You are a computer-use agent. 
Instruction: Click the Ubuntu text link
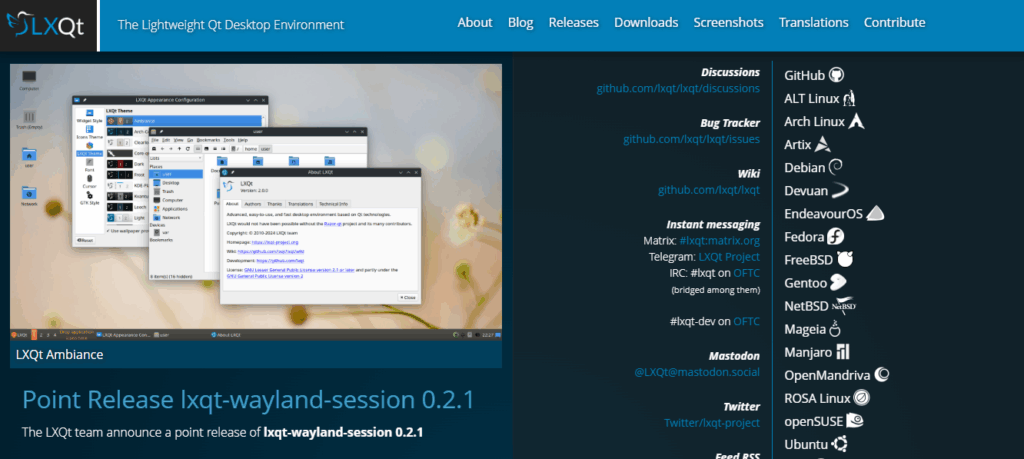tap(806, 445)
